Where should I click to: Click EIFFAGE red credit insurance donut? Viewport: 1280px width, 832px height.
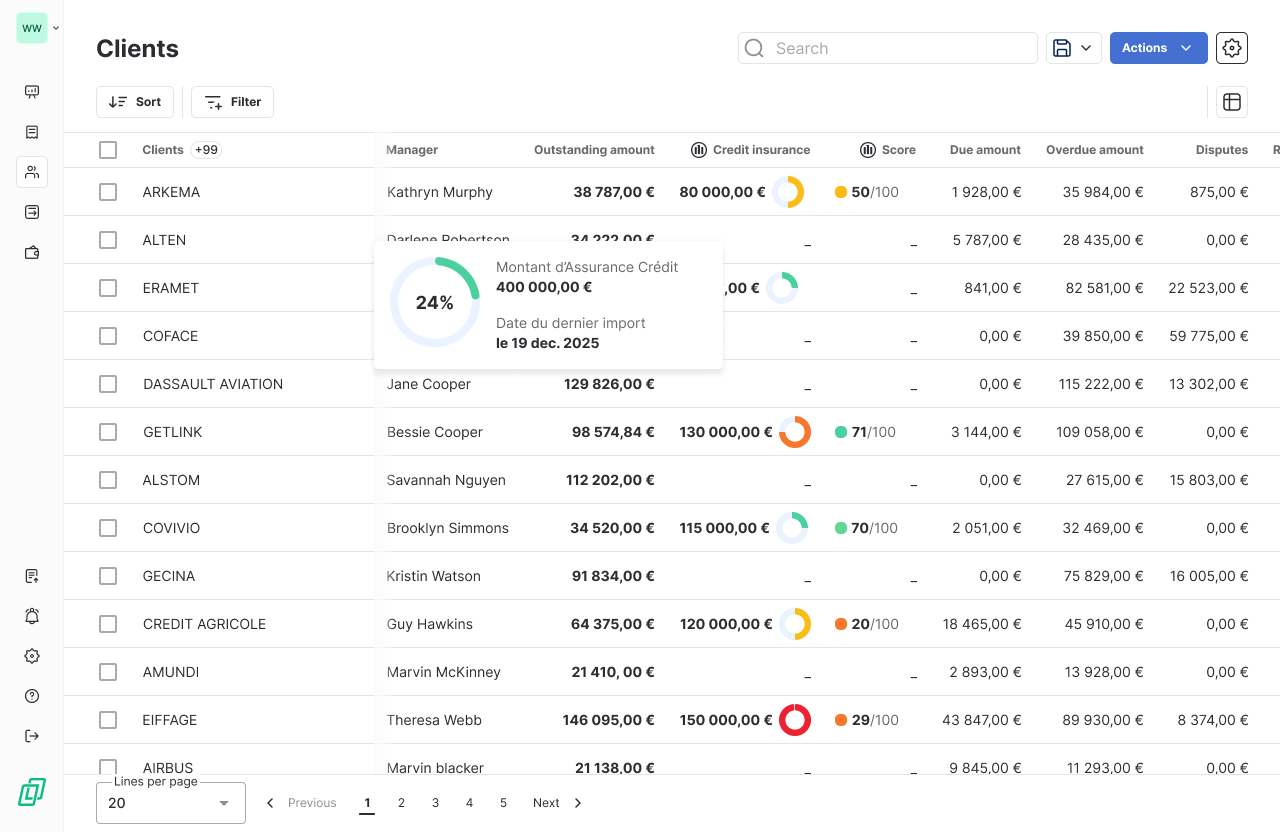pyautogui.click(x=795, y=720)
